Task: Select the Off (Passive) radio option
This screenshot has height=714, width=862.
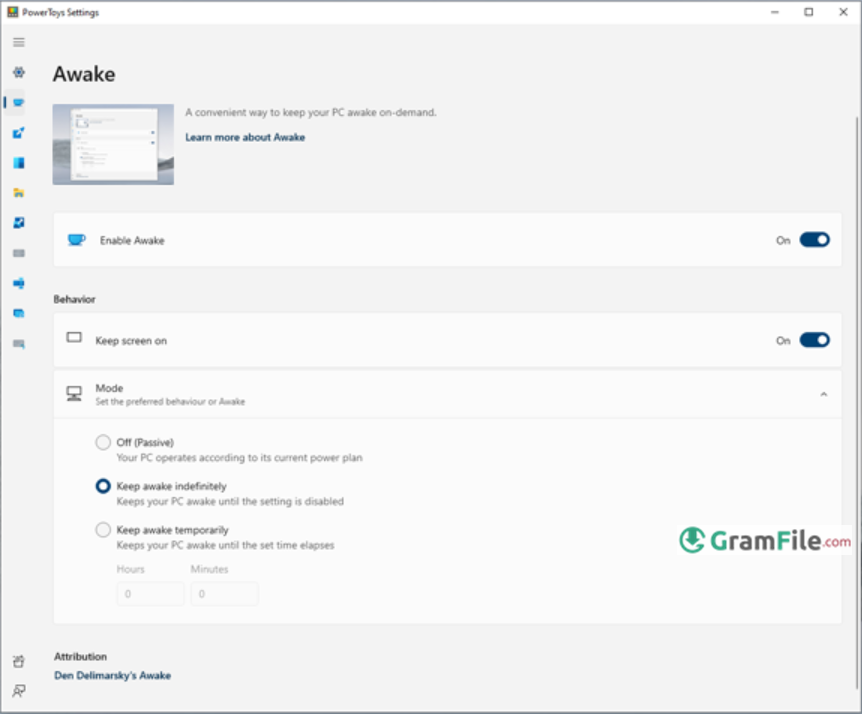Action: coord(103,442)
